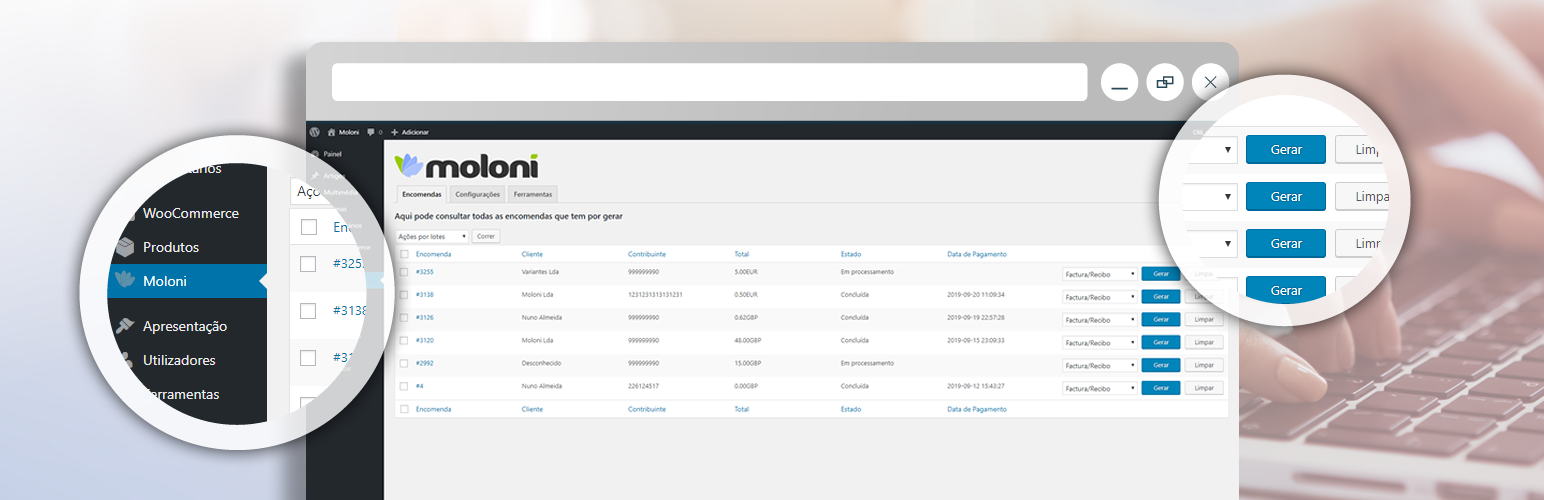Click Limpar for order #4
1544x500 pixels.
[x=1204, y=388]
